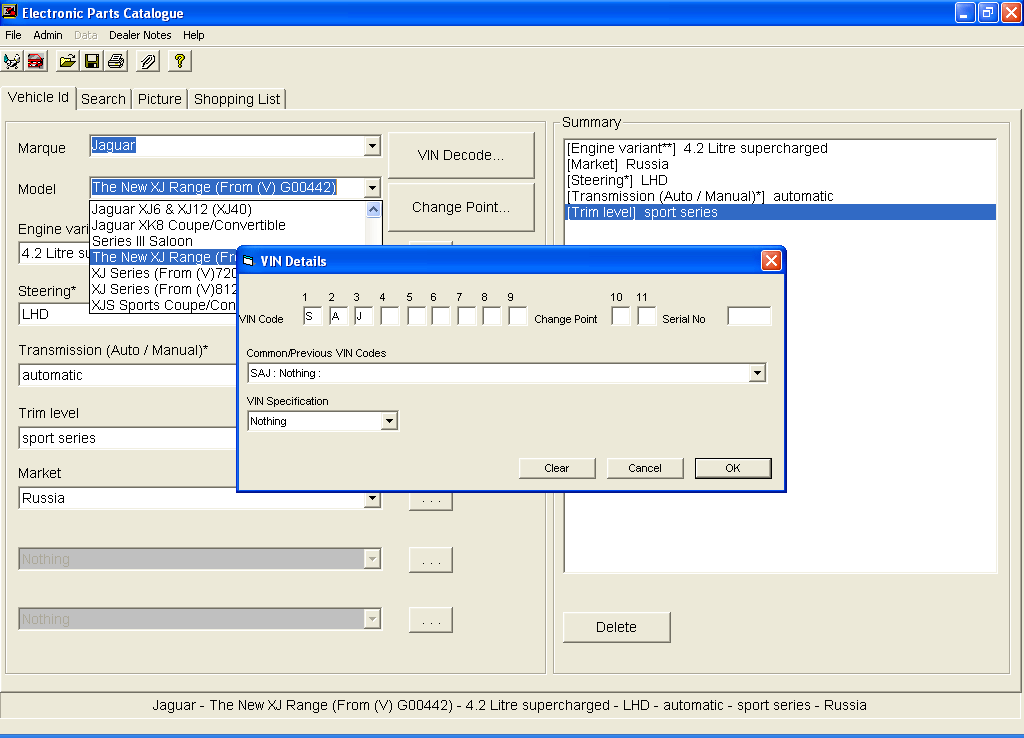Viewport: 1024px width, 738px height.
Task: Select highlighted Trim level sport series line
Action: [780, 212]
